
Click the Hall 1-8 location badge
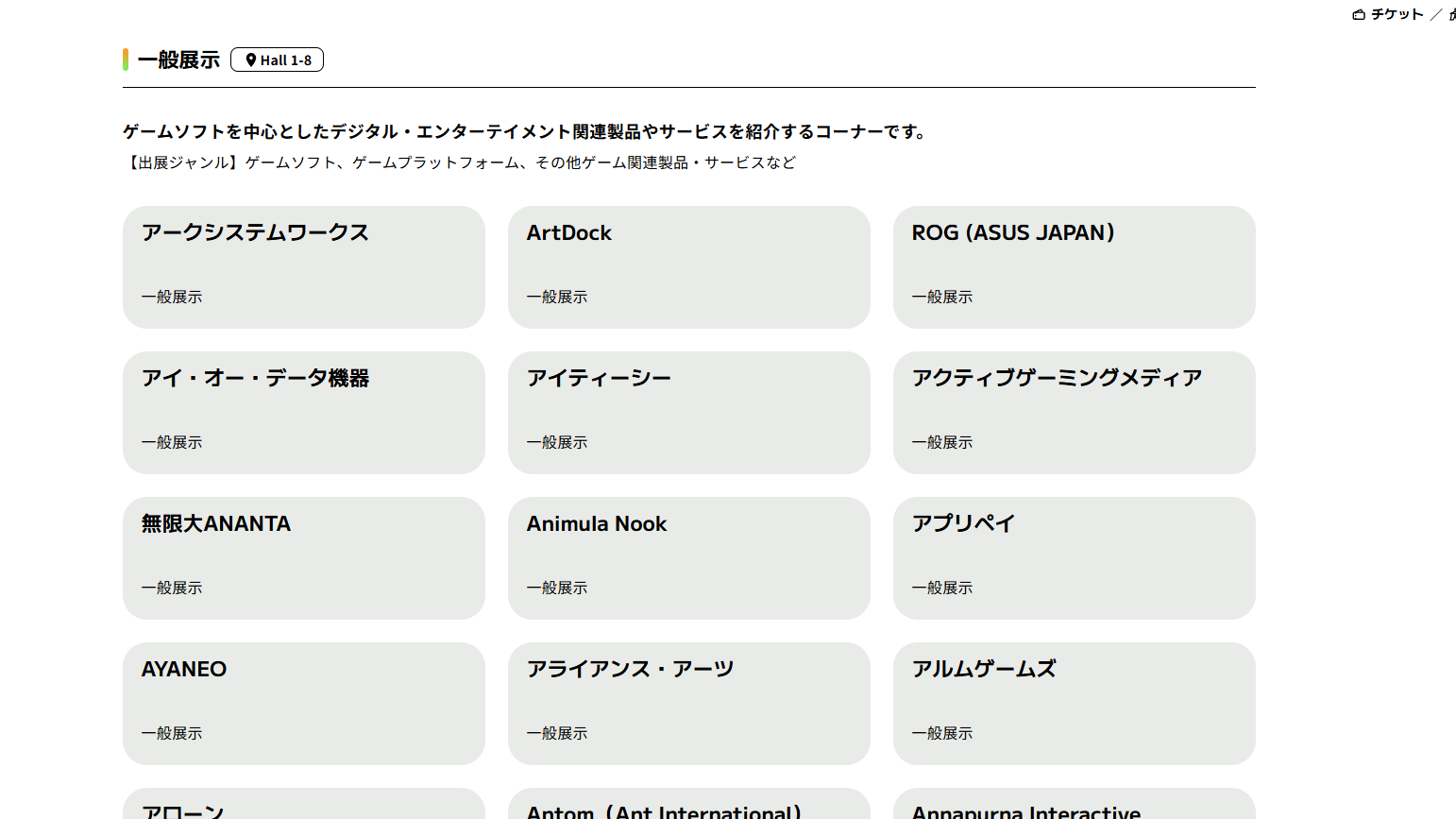[277, 60]
